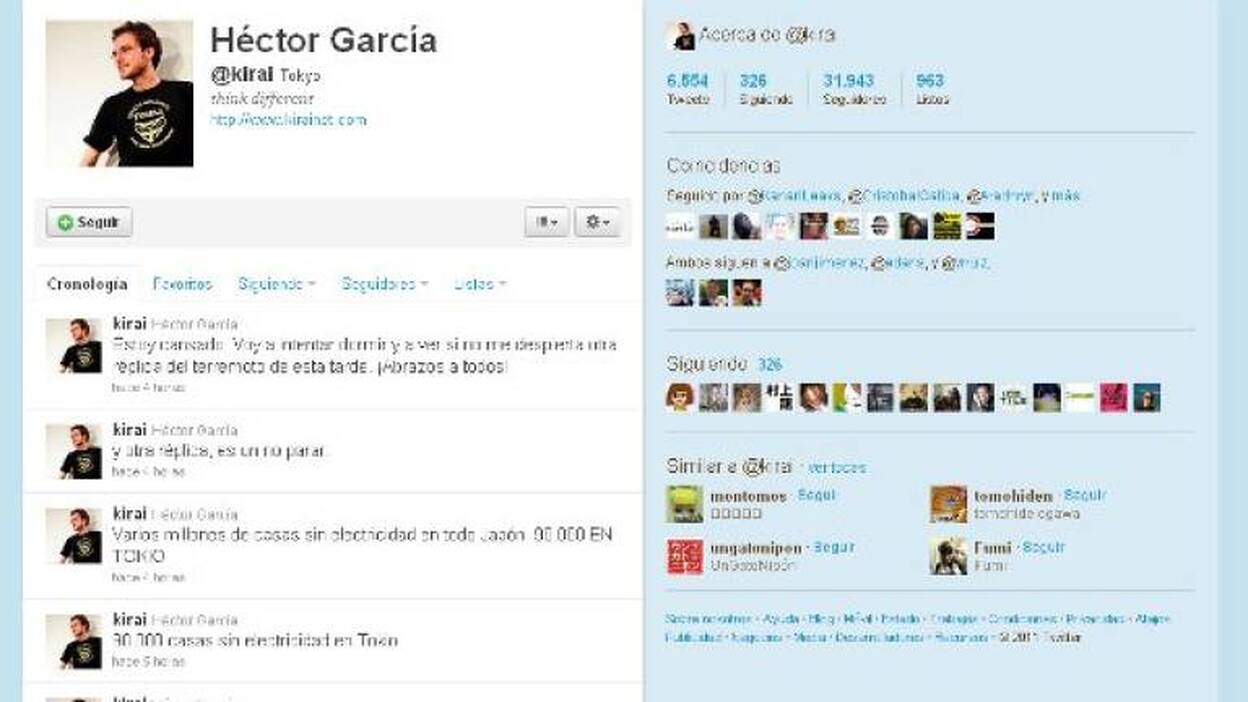
Task: Click the ungatonipon red avatar icon
Action: [x=685, y=556]
